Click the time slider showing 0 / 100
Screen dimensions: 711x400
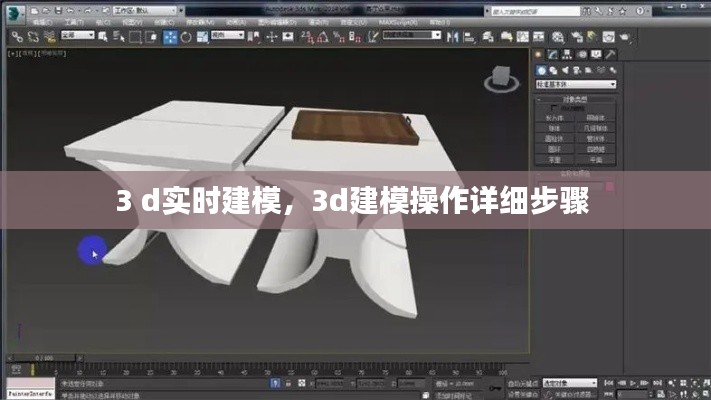pyautogui.click(x=44, y=357)
